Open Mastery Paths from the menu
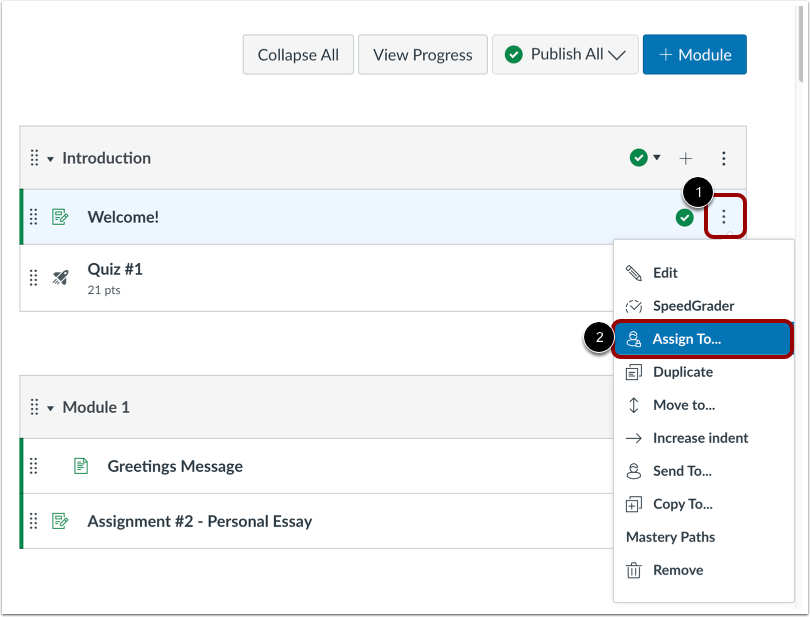 pos(703,537)
